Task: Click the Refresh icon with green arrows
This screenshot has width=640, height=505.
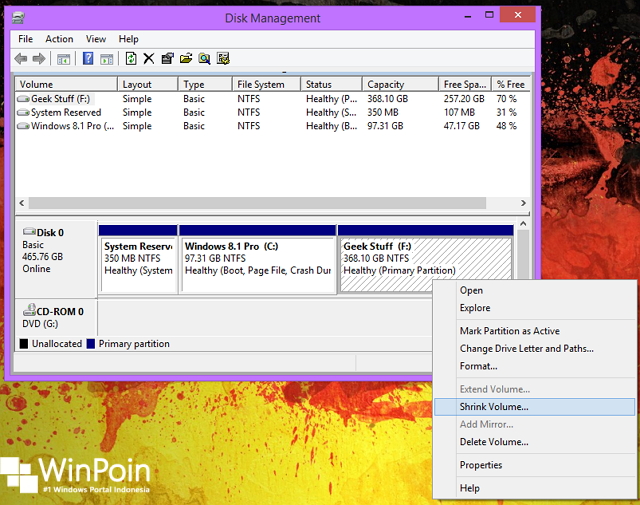Action: tap(131, 58)
